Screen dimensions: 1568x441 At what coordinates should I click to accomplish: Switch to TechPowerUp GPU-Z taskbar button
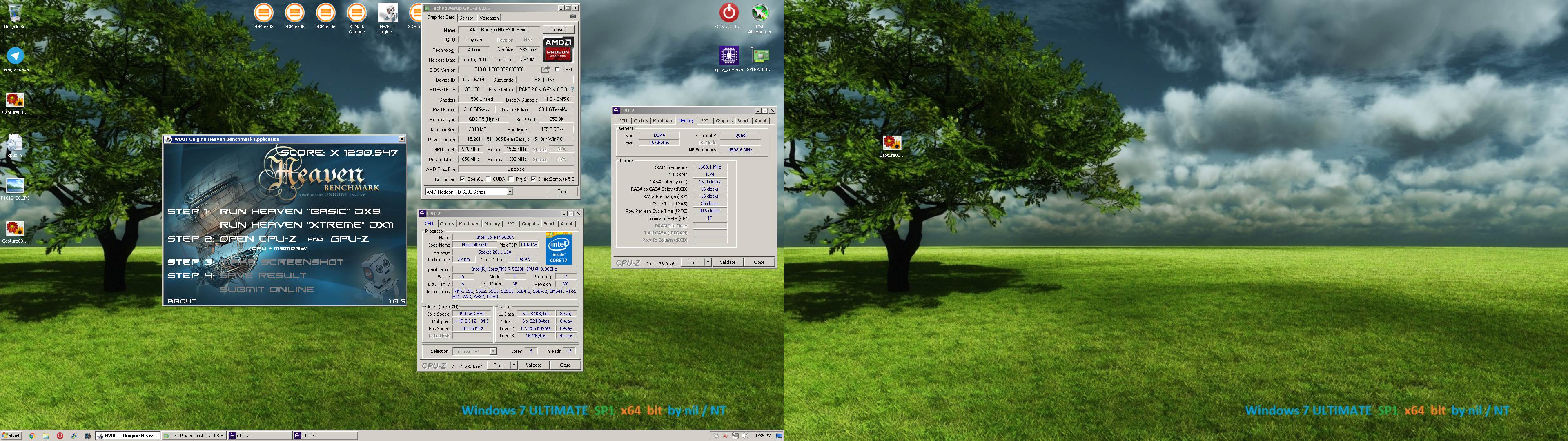click(x=193, y=436)
